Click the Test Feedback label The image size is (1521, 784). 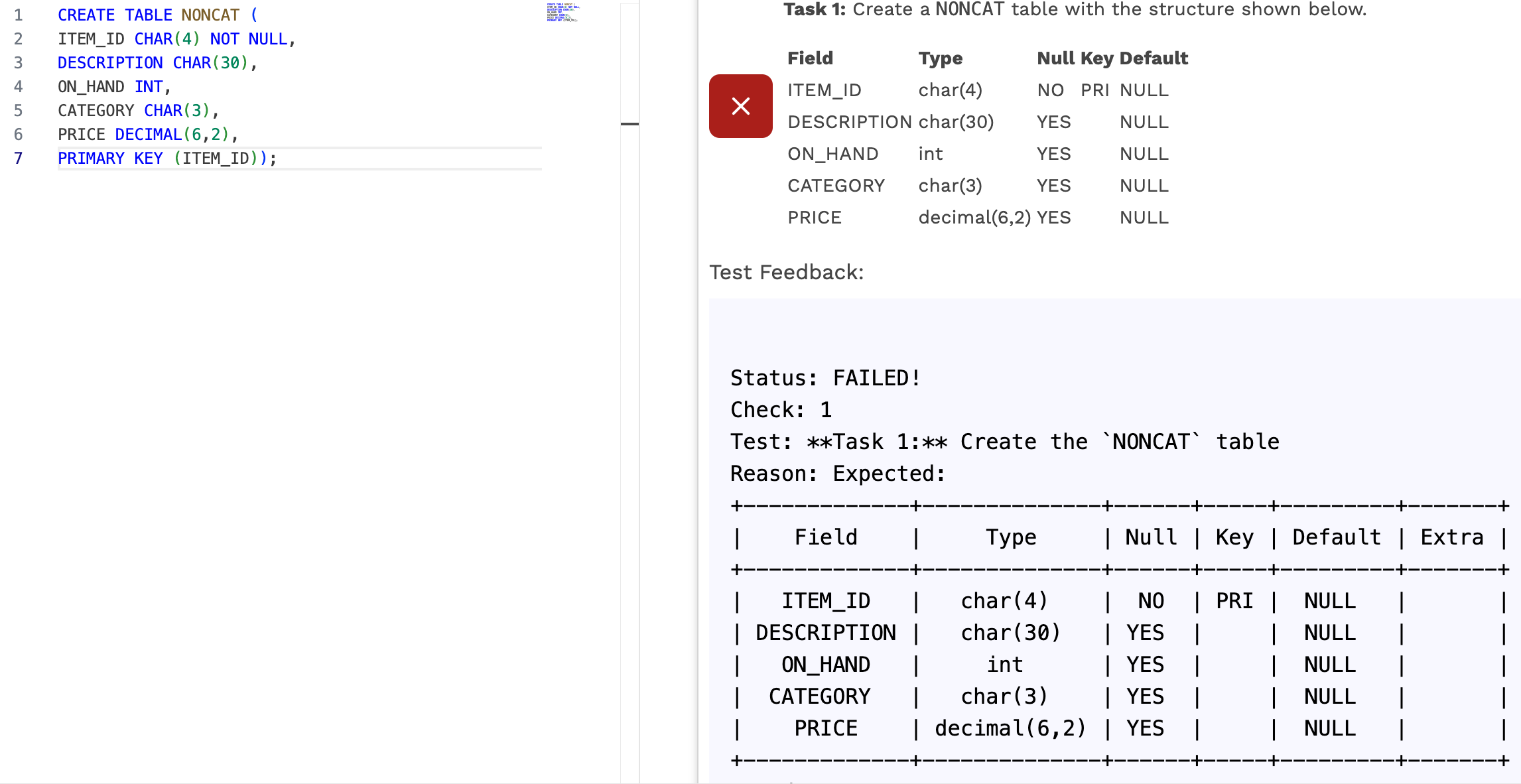787,272
